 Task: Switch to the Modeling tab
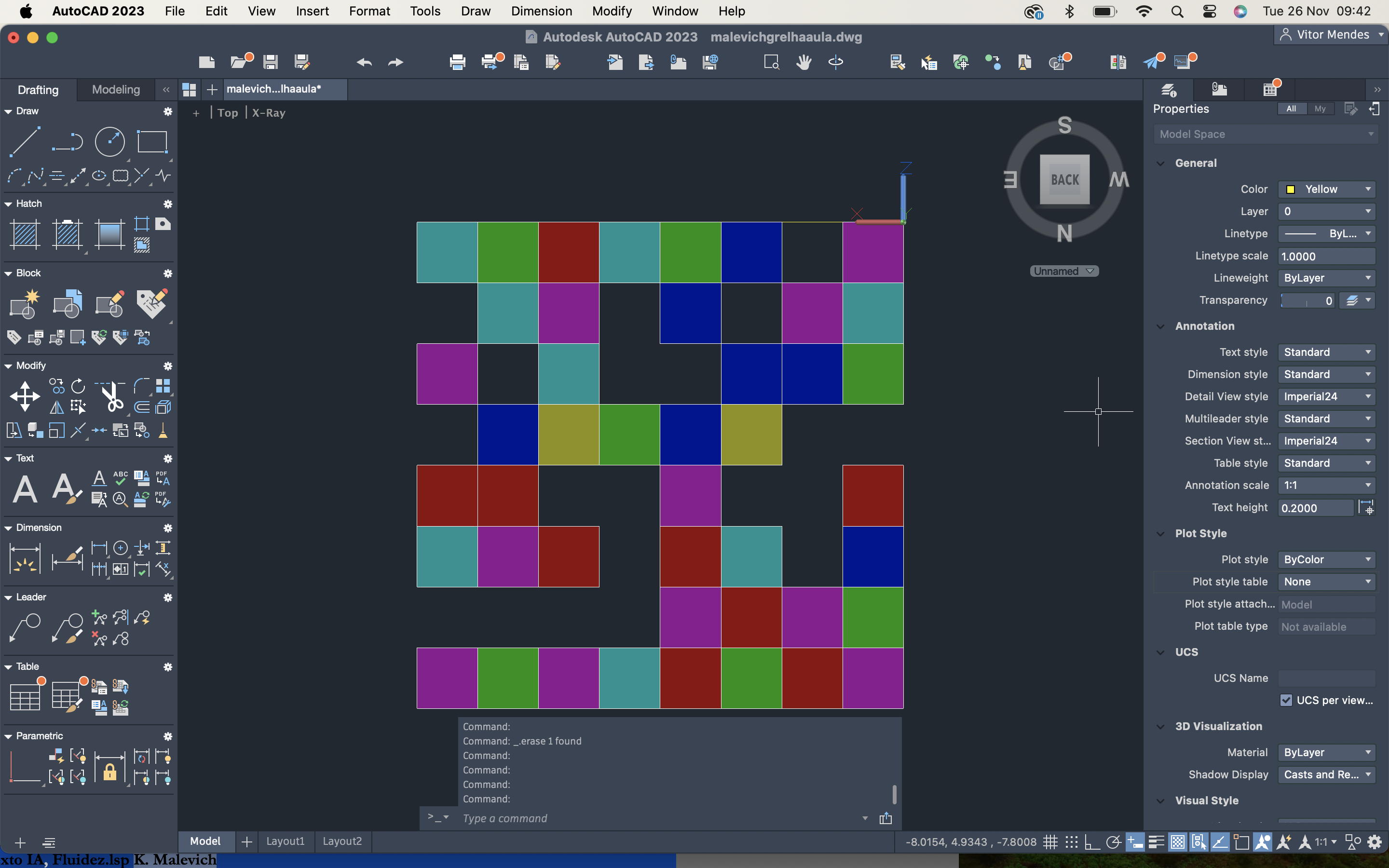(x=116, y=90)
